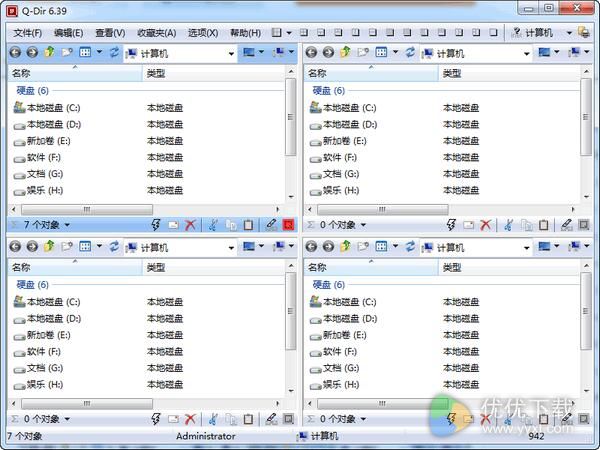Expand 0 个对象 dropdown in bottom-left pane
The image size is (600, 450).
click(x=67, y=419)
